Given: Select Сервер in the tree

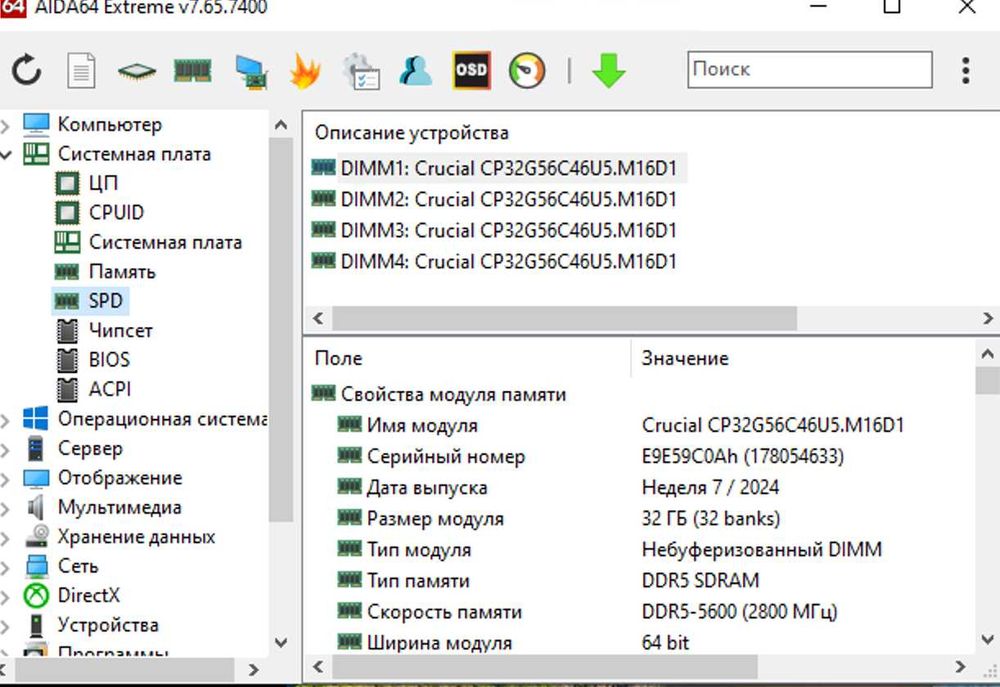Looking at the screenshot, I should (x=90, y=448).
